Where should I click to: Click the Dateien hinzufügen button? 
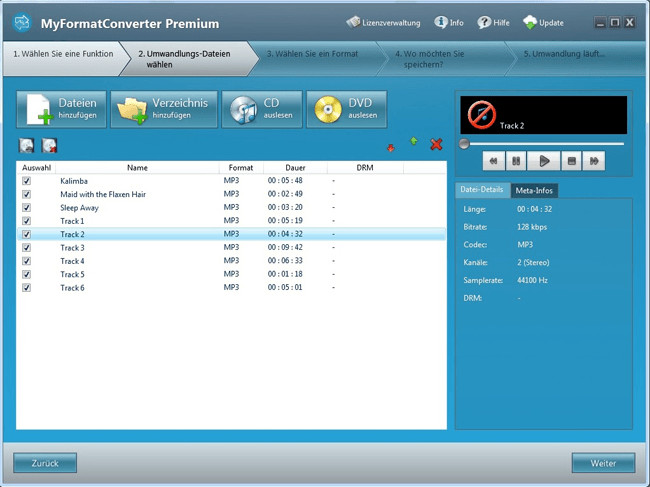point(60,109)
